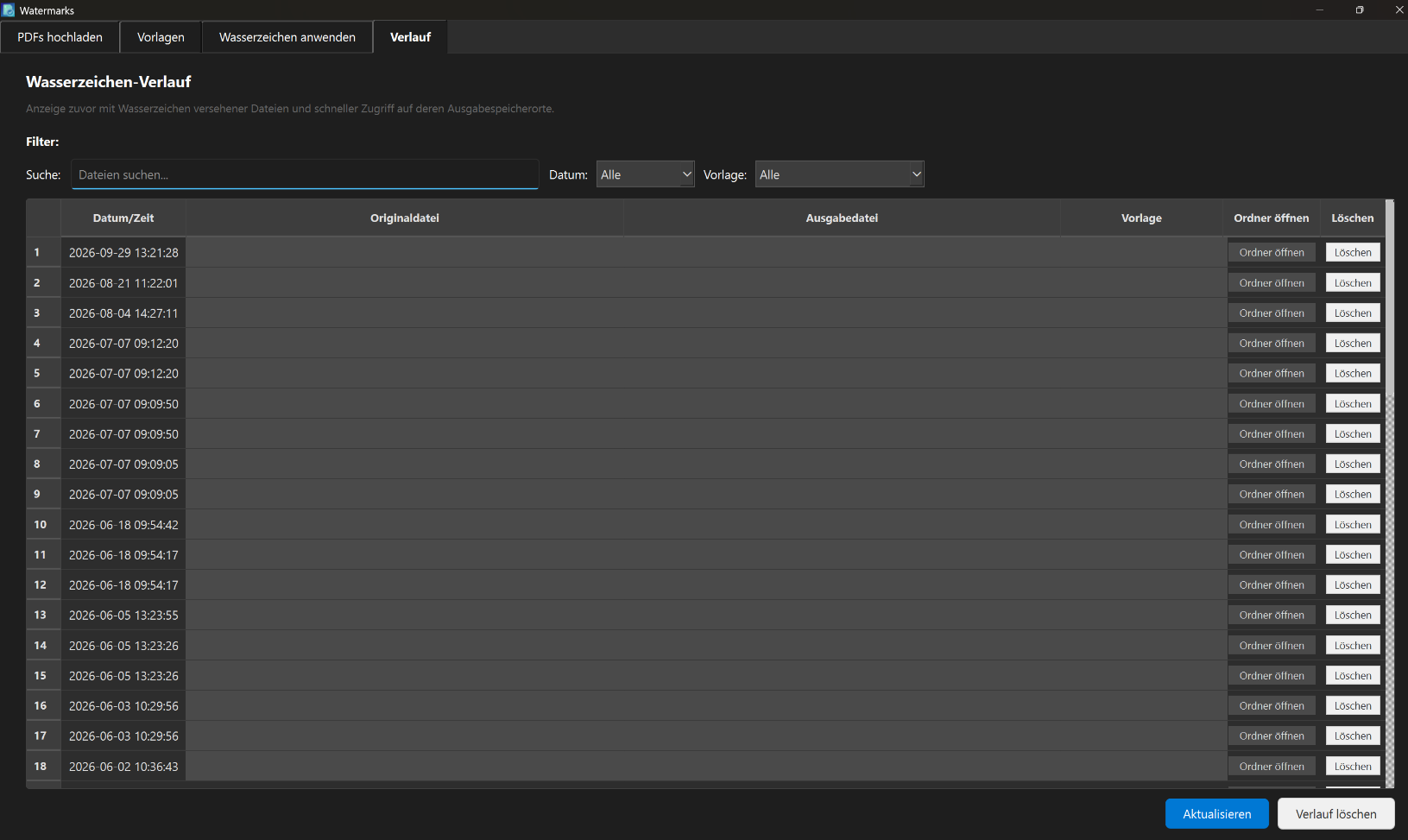
Task: Open folder for row 1 entry
Action: pyautogui.click(x=1272, y=252)
